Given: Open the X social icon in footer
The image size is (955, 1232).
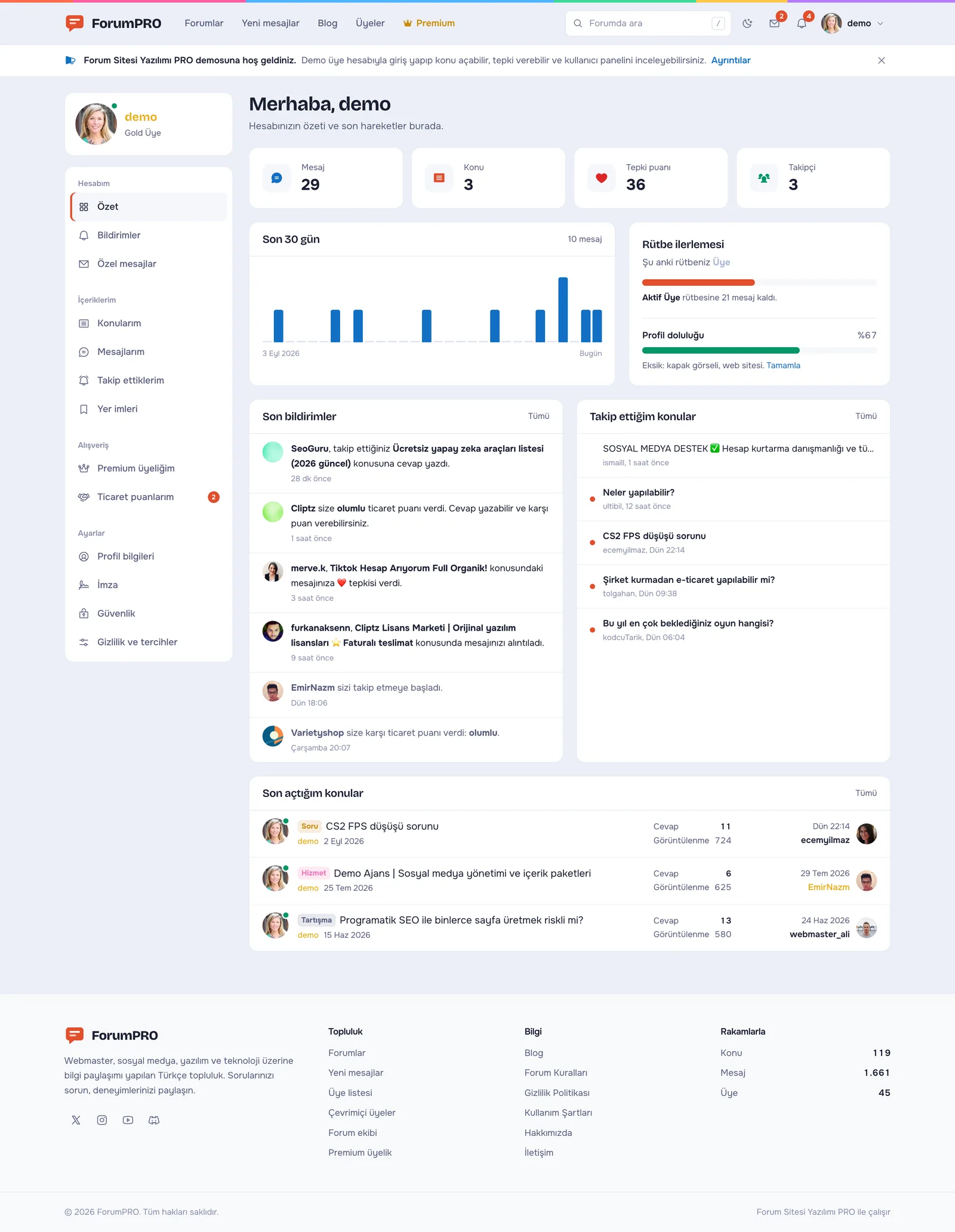Looking at the screenshot, I should point(76,1120).
